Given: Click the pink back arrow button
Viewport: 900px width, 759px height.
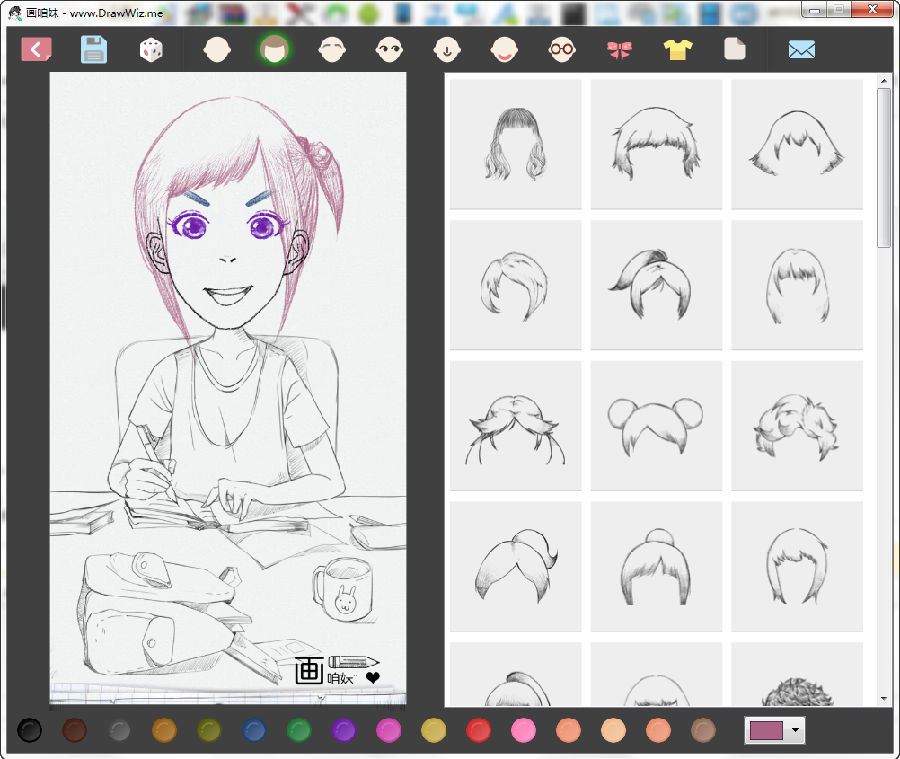Looking at the screenshot, I should coord(36,49).
